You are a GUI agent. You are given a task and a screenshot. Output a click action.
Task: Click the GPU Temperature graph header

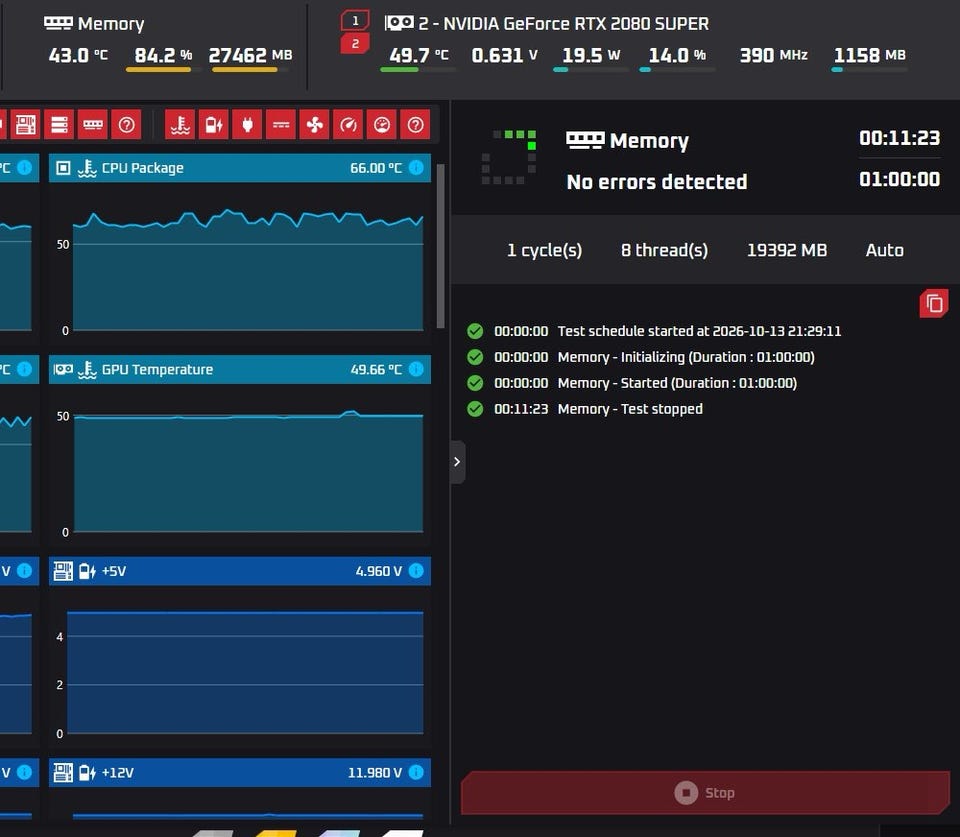[x=240, y=369]
